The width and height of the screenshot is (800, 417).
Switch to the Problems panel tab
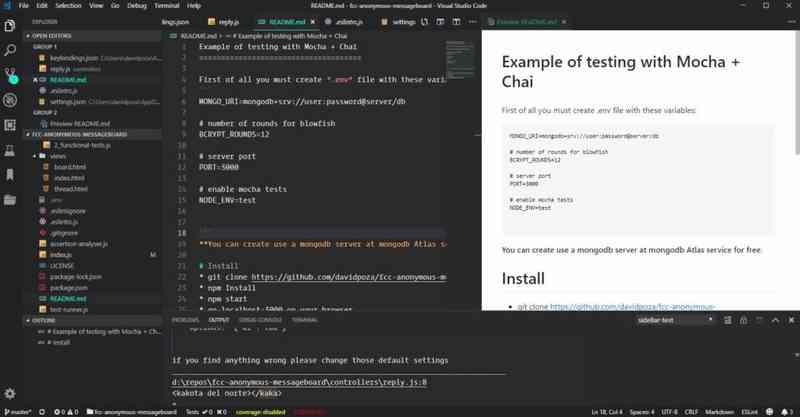coord(185,320)
